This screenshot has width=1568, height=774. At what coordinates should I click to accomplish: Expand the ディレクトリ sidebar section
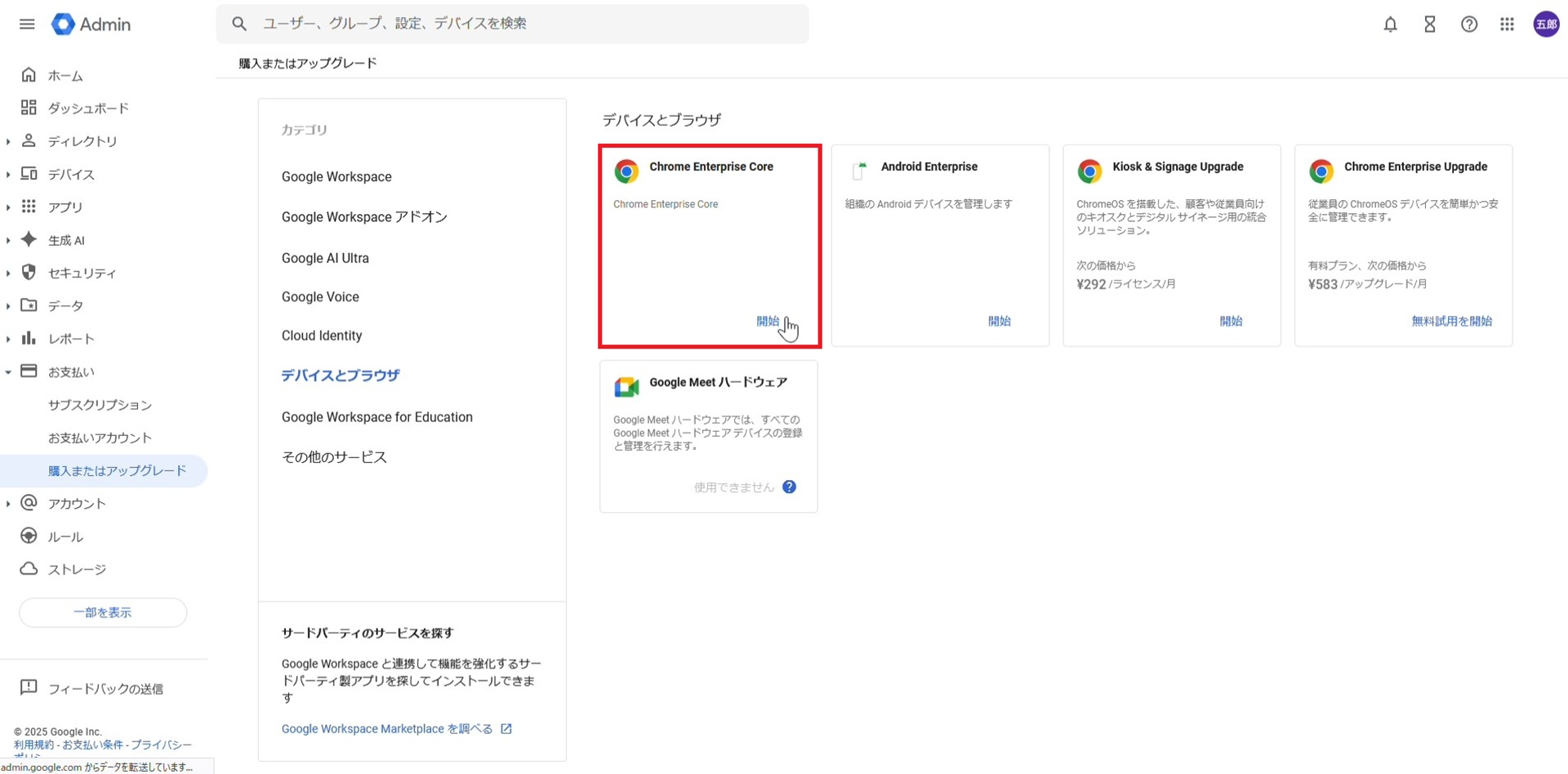(8, 142)
